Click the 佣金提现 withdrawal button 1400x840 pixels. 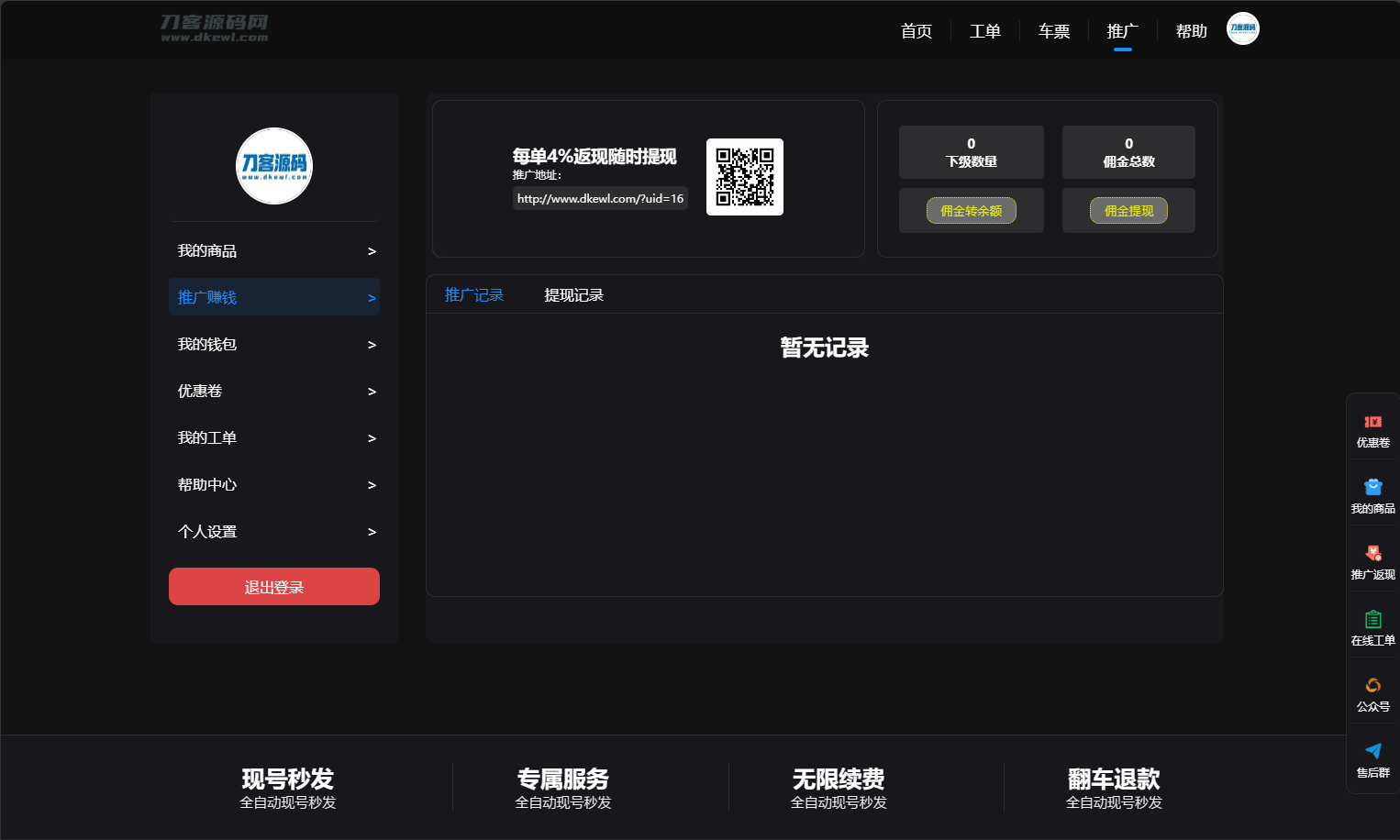[1128, 210]
